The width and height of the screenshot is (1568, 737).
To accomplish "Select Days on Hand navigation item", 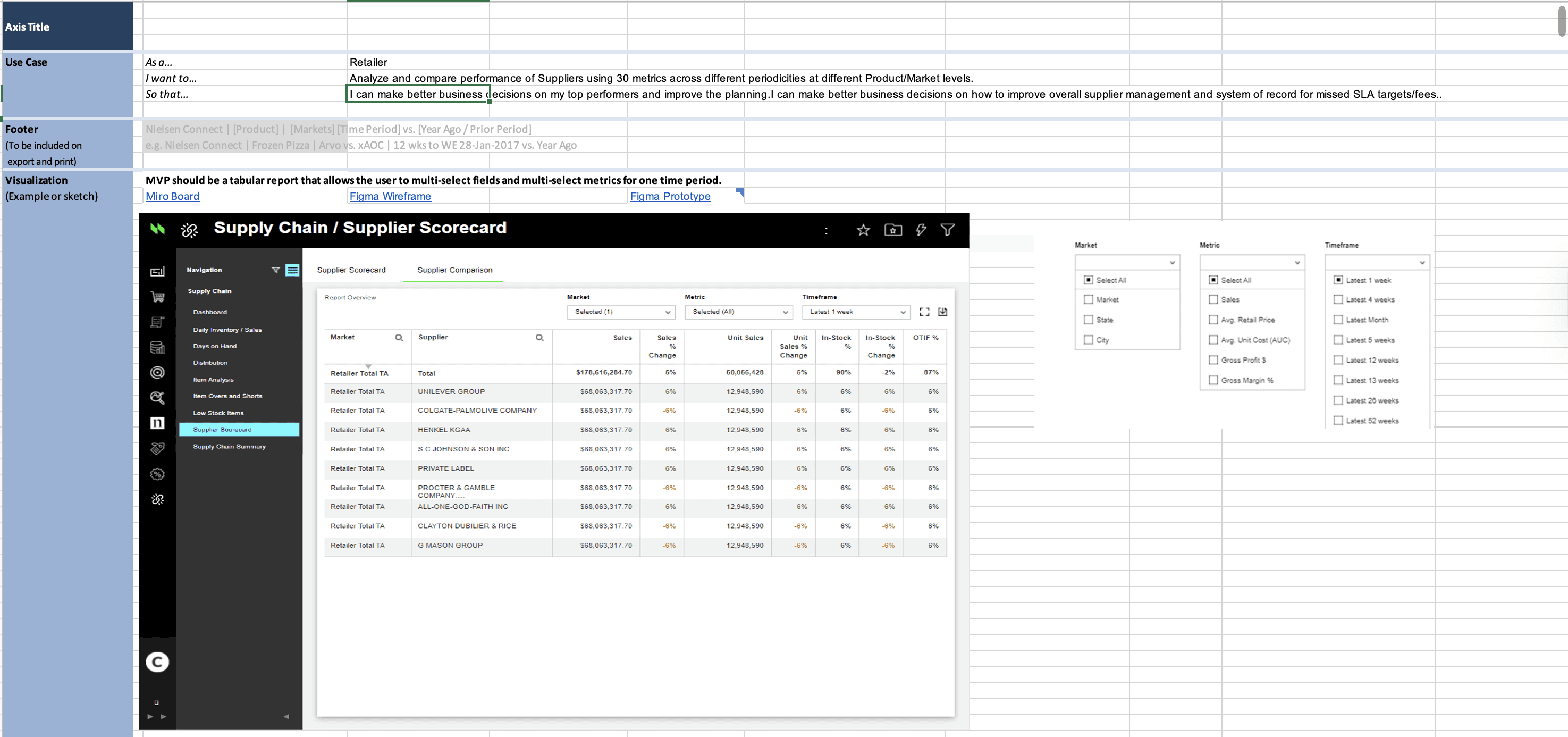I will pyautogui.click(x=215, y=346).
